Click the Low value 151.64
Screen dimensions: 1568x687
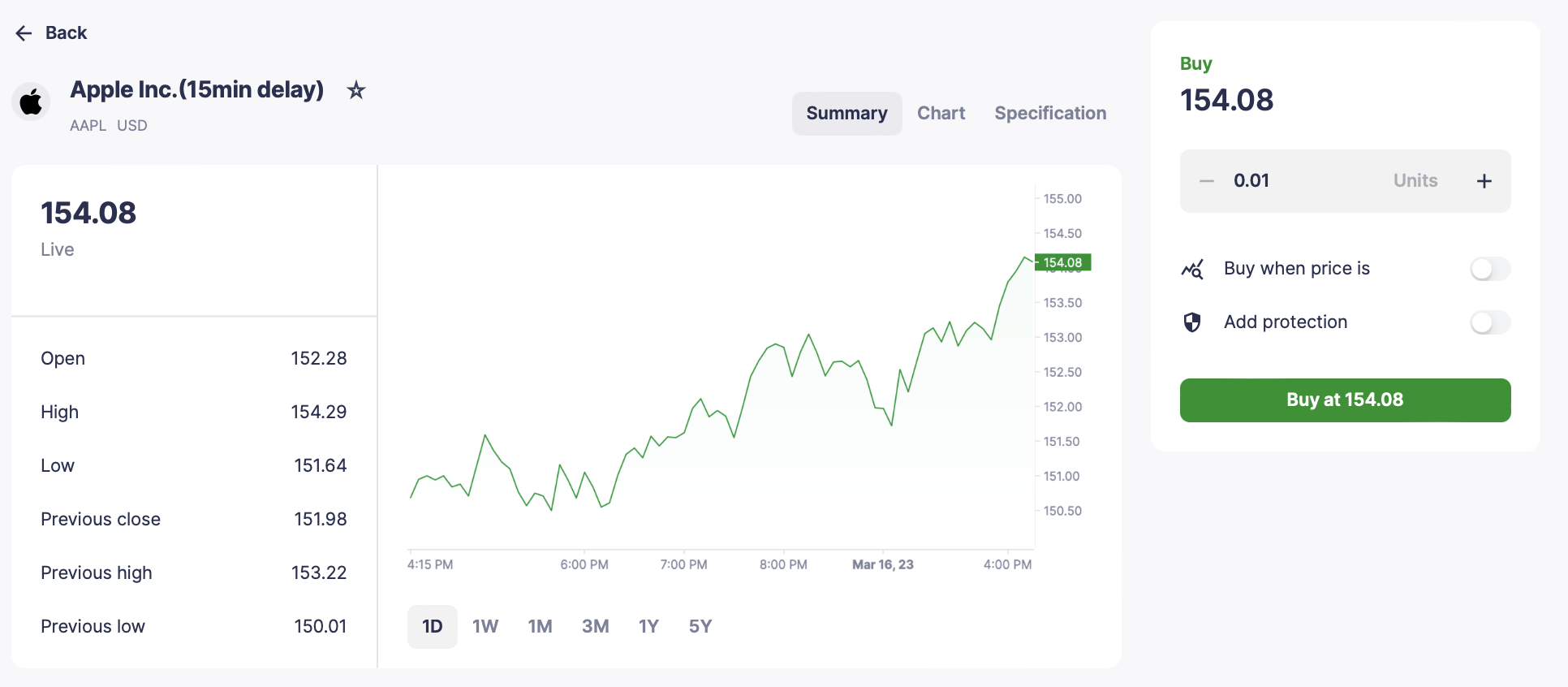coord(321,466)
